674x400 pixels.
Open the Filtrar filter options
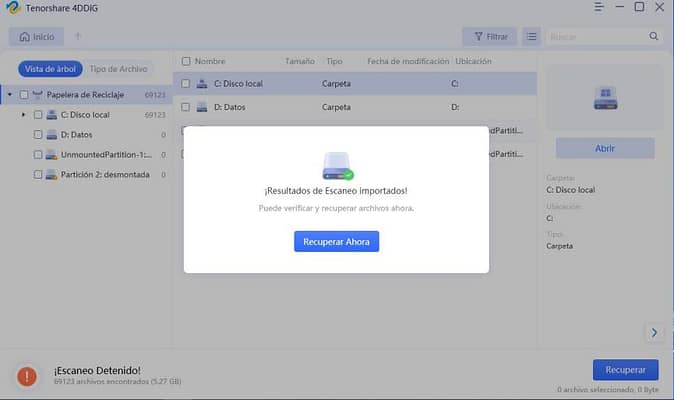pyautogui.click(x=491, y=37)
